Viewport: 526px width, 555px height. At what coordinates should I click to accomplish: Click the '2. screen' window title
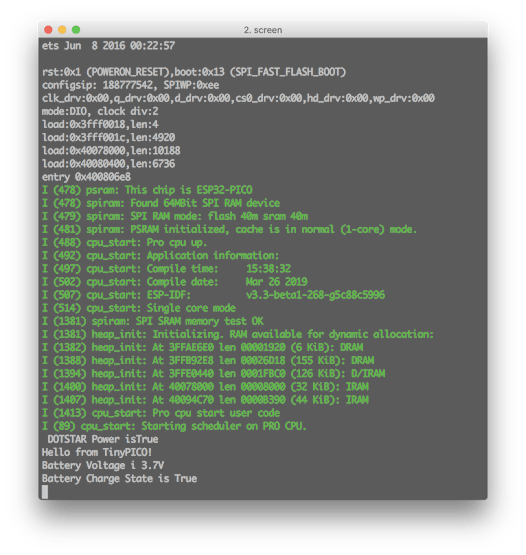pos(263,30)
